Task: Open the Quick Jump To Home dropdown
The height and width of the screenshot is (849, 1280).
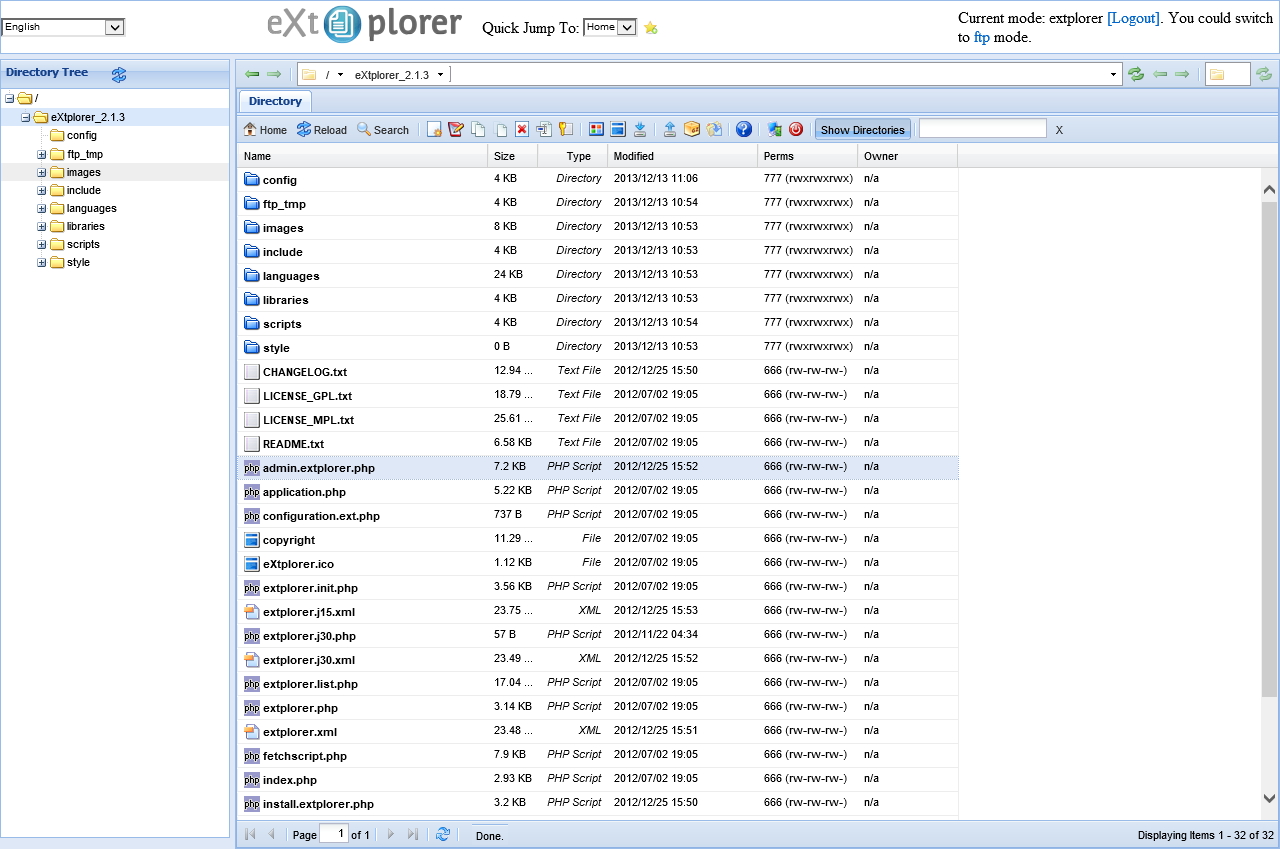Action: pos(610,27)
